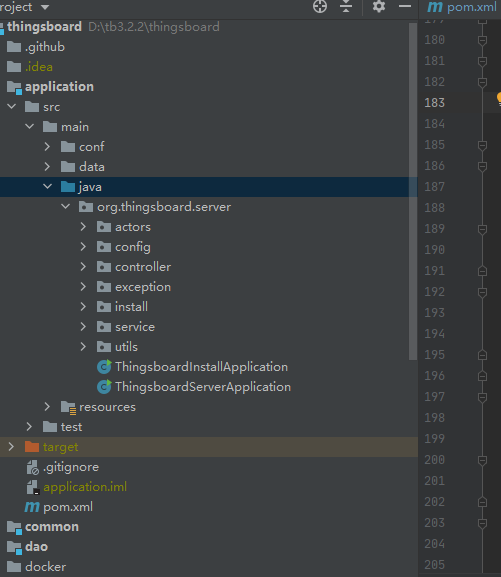Click the Maven pom.xml file icon in tree
This screenshot has width=501, height=577.
(32, 507)
